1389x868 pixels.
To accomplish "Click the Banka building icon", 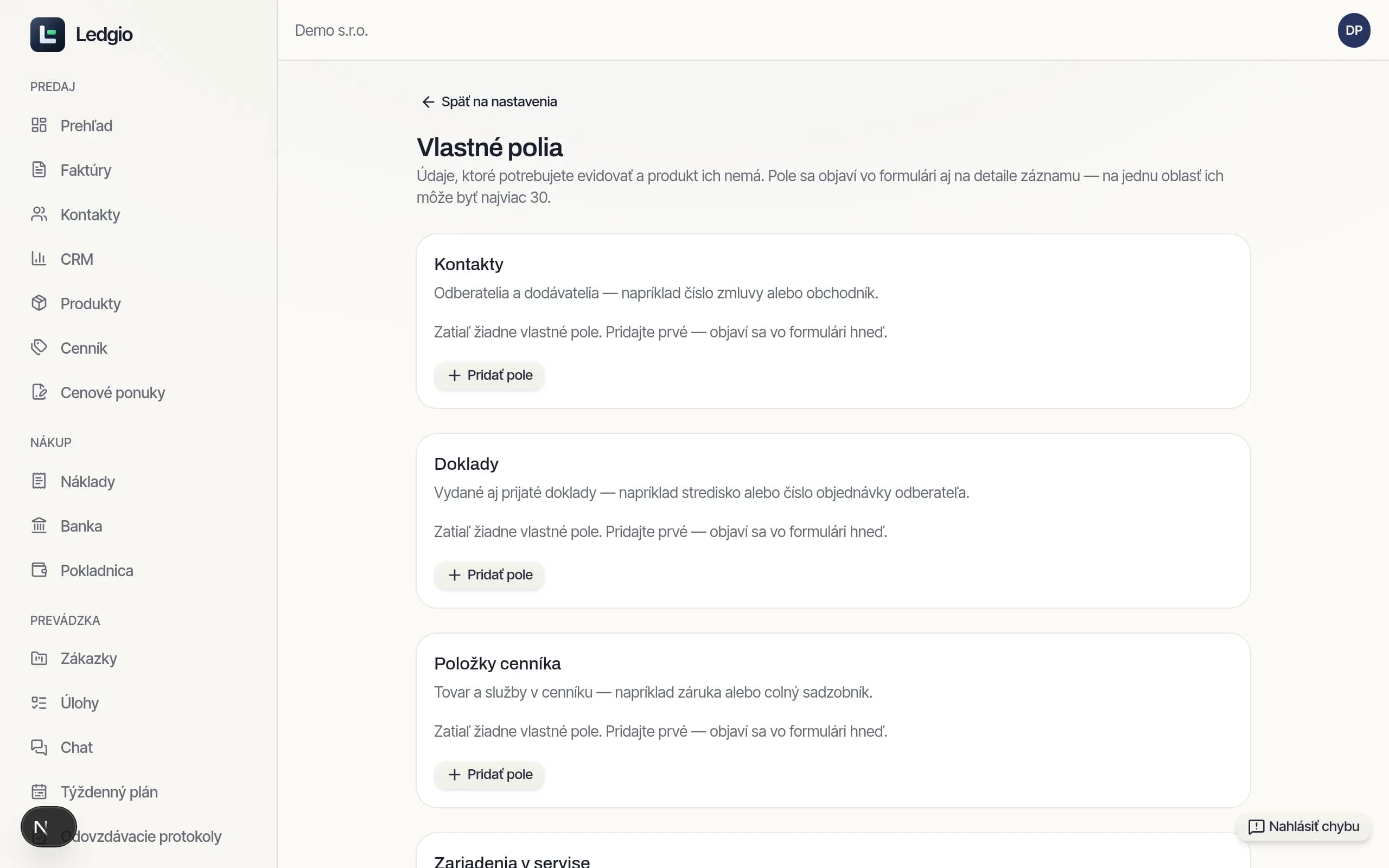I will tap(39, 525).
